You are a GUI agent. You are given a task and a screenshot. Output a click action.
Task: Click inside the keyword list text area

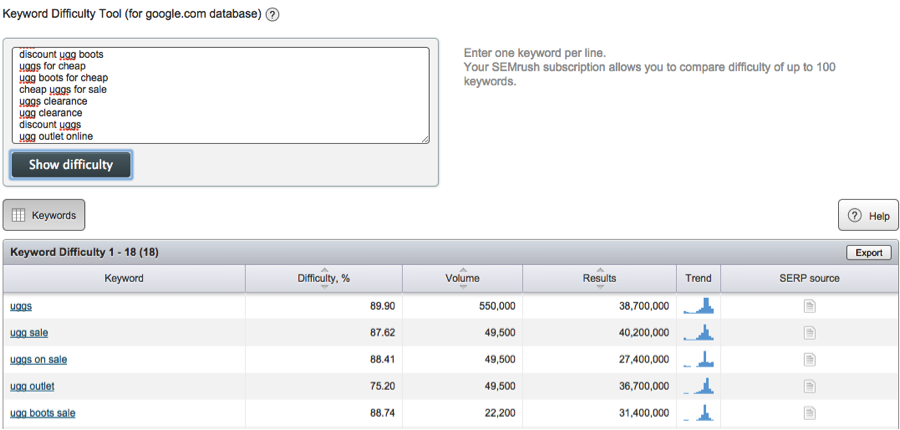[220, 95]
